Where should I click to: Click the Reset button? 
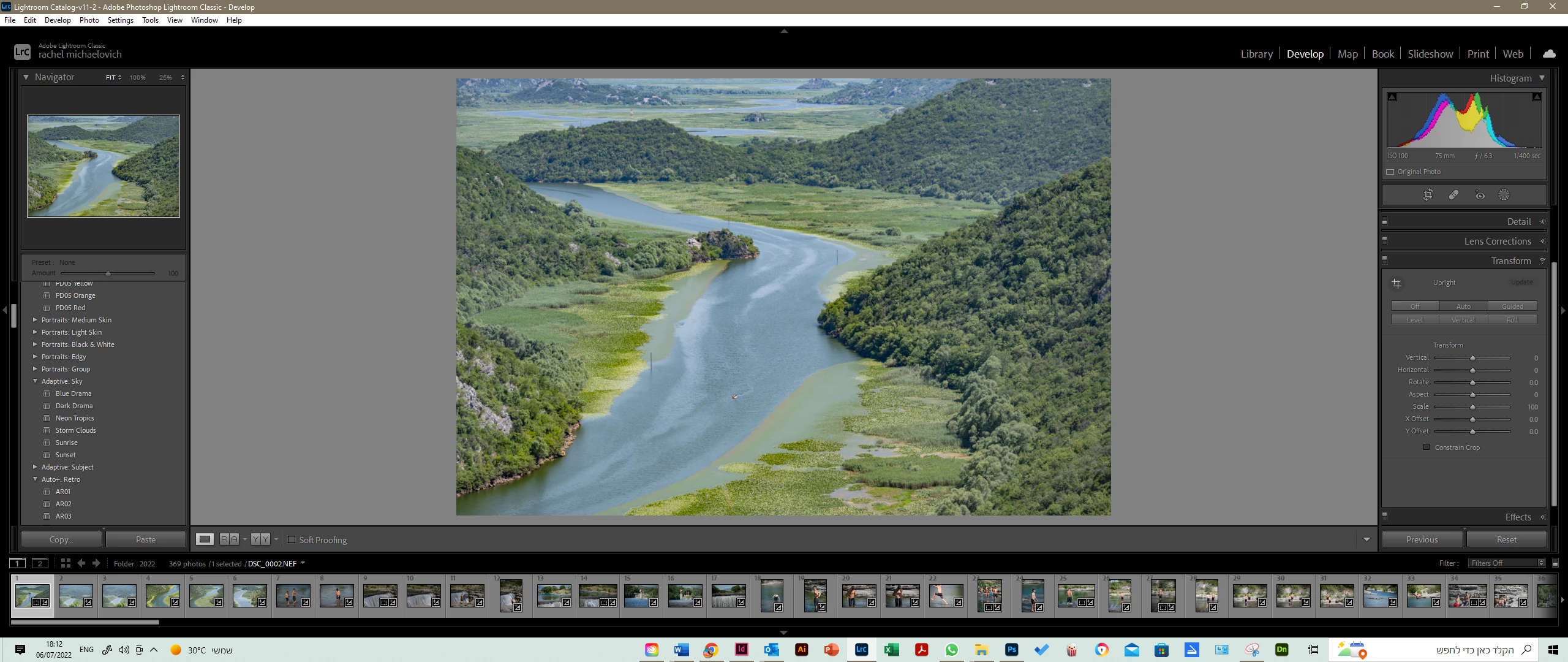1506,539
